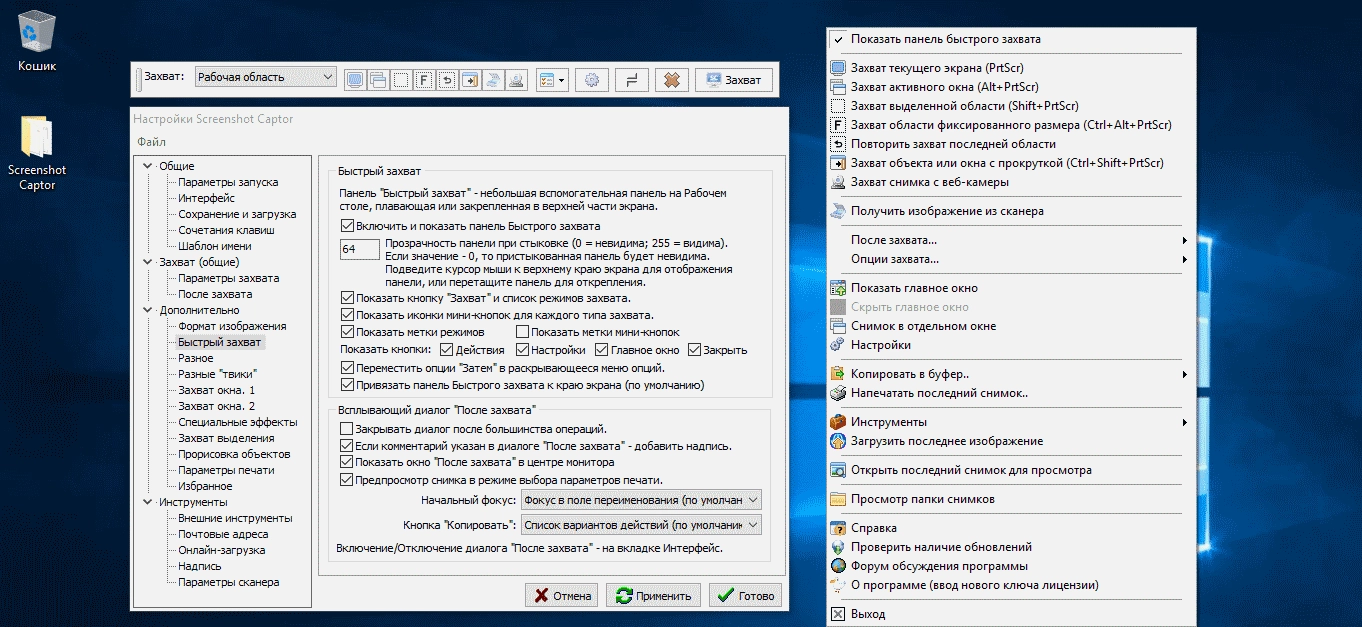Choose Захват активного окна menu item

1011,87
